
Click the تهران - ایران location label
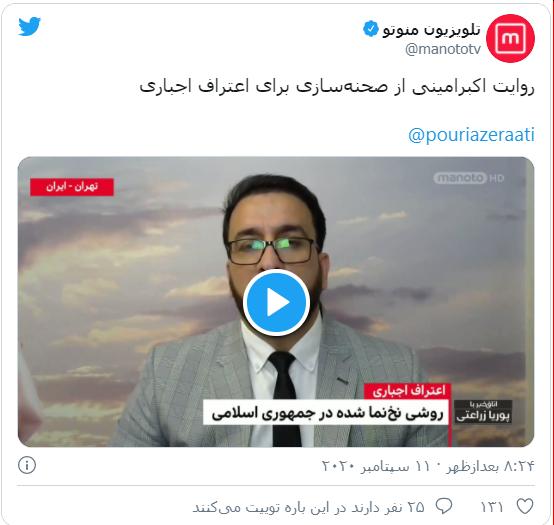click(x=72, y=187)
